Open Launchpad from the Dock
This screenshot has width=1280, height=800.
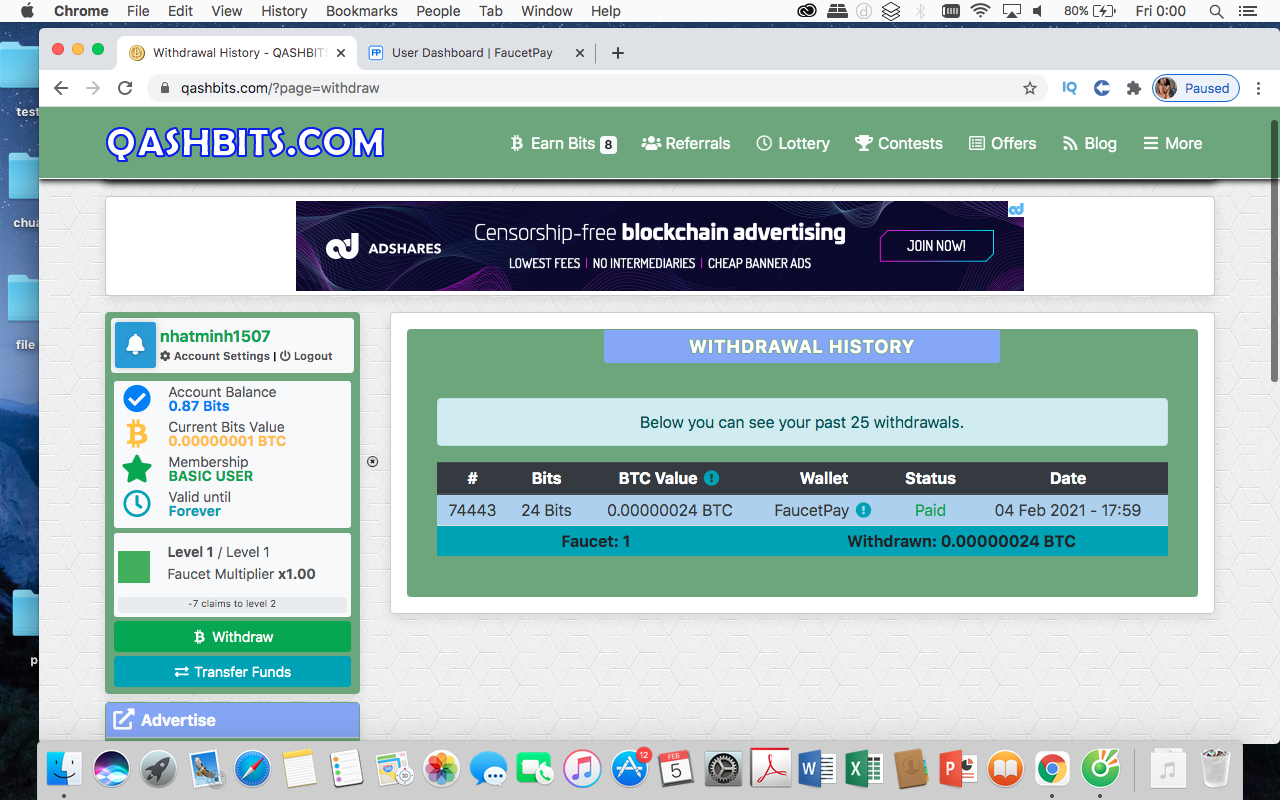159,769
